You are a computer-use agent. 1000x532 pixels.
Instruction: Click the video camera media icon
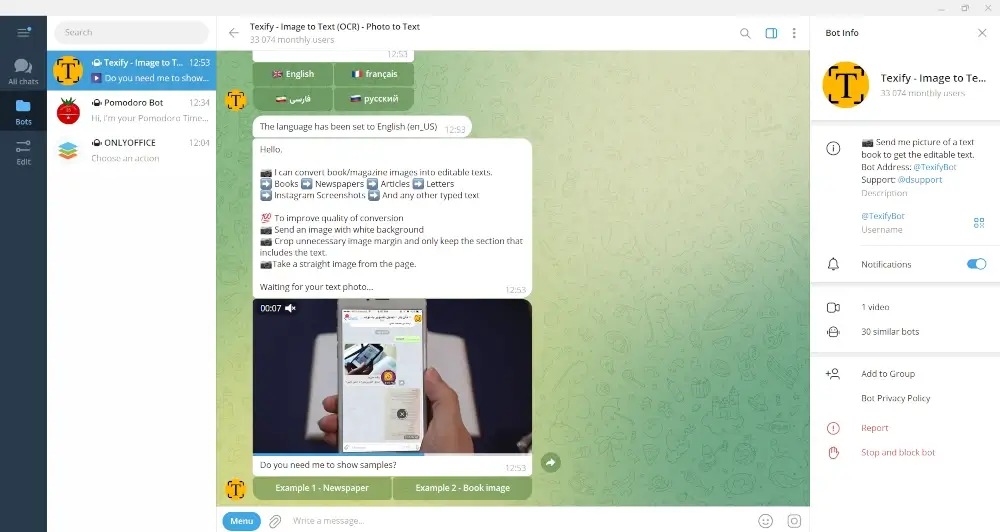click(833, 307)
